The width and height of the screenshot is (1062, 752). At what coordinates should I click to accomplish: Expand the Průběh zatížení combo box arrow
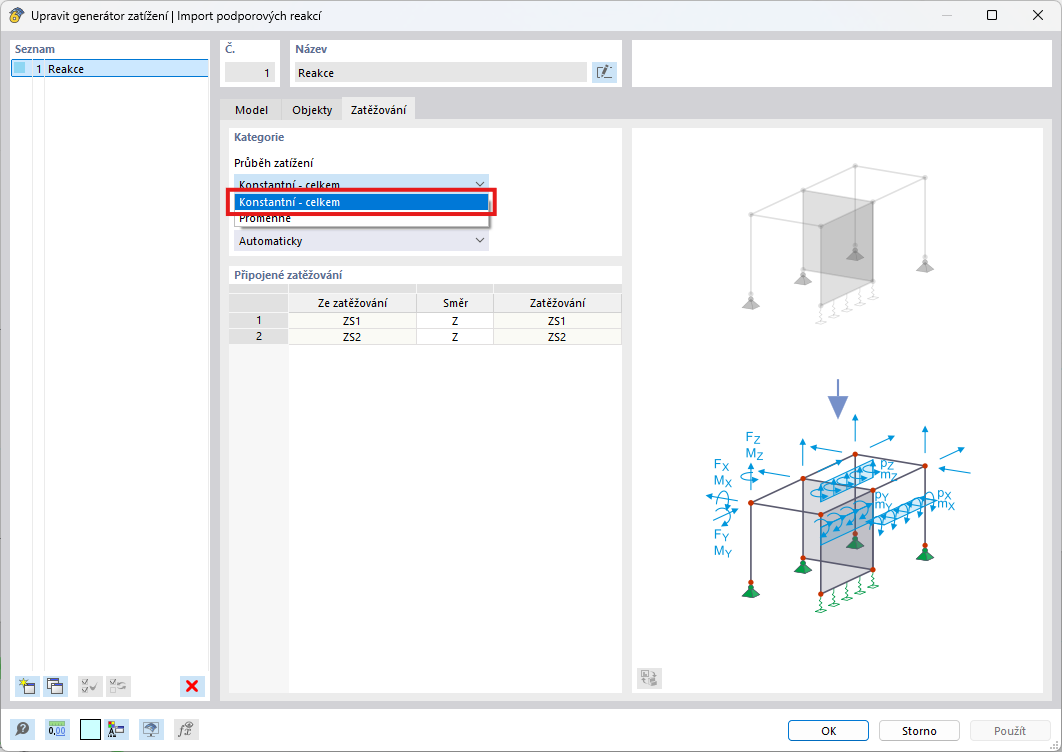point(480,184)
